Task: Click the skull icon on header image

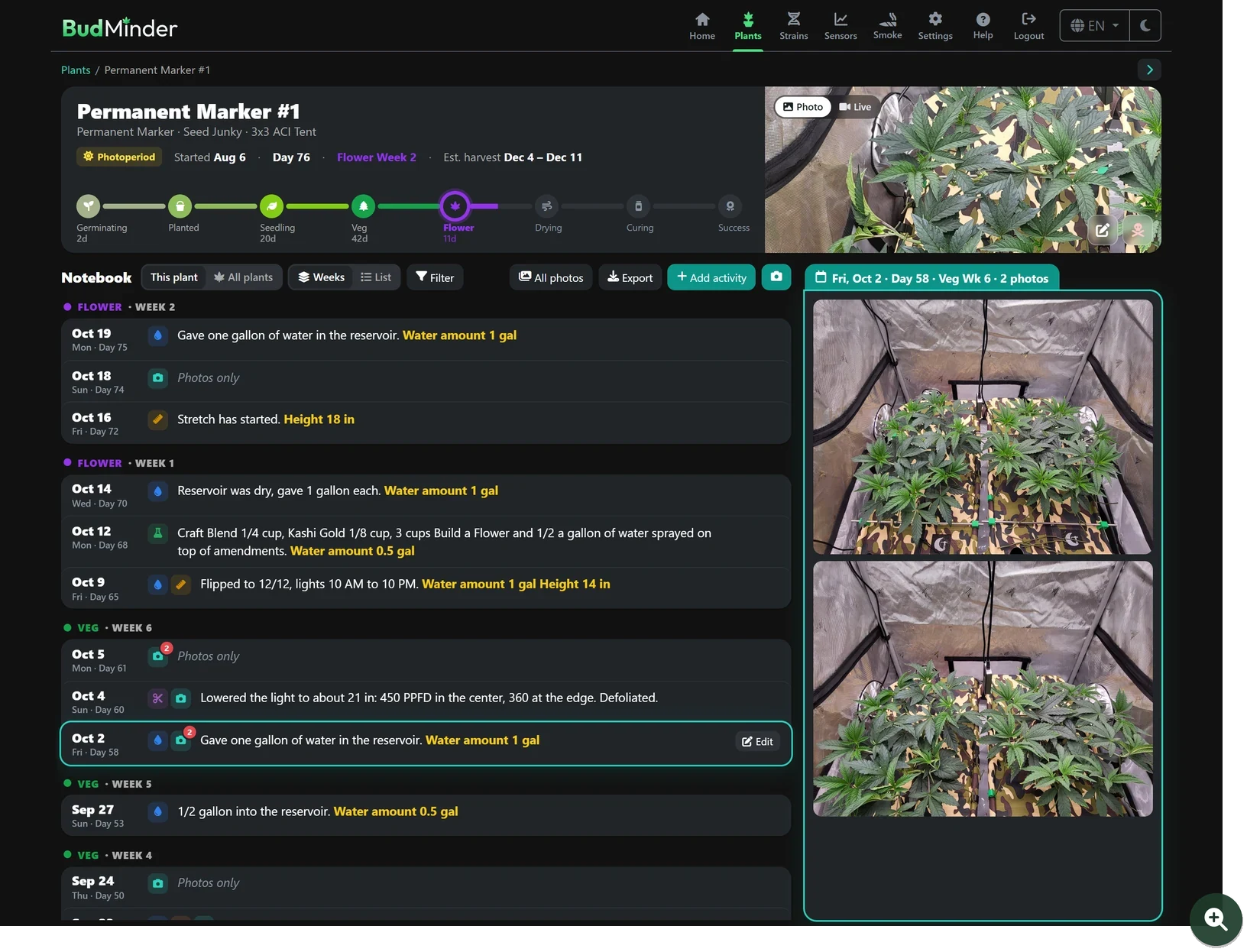Action: pos(1137,230)
